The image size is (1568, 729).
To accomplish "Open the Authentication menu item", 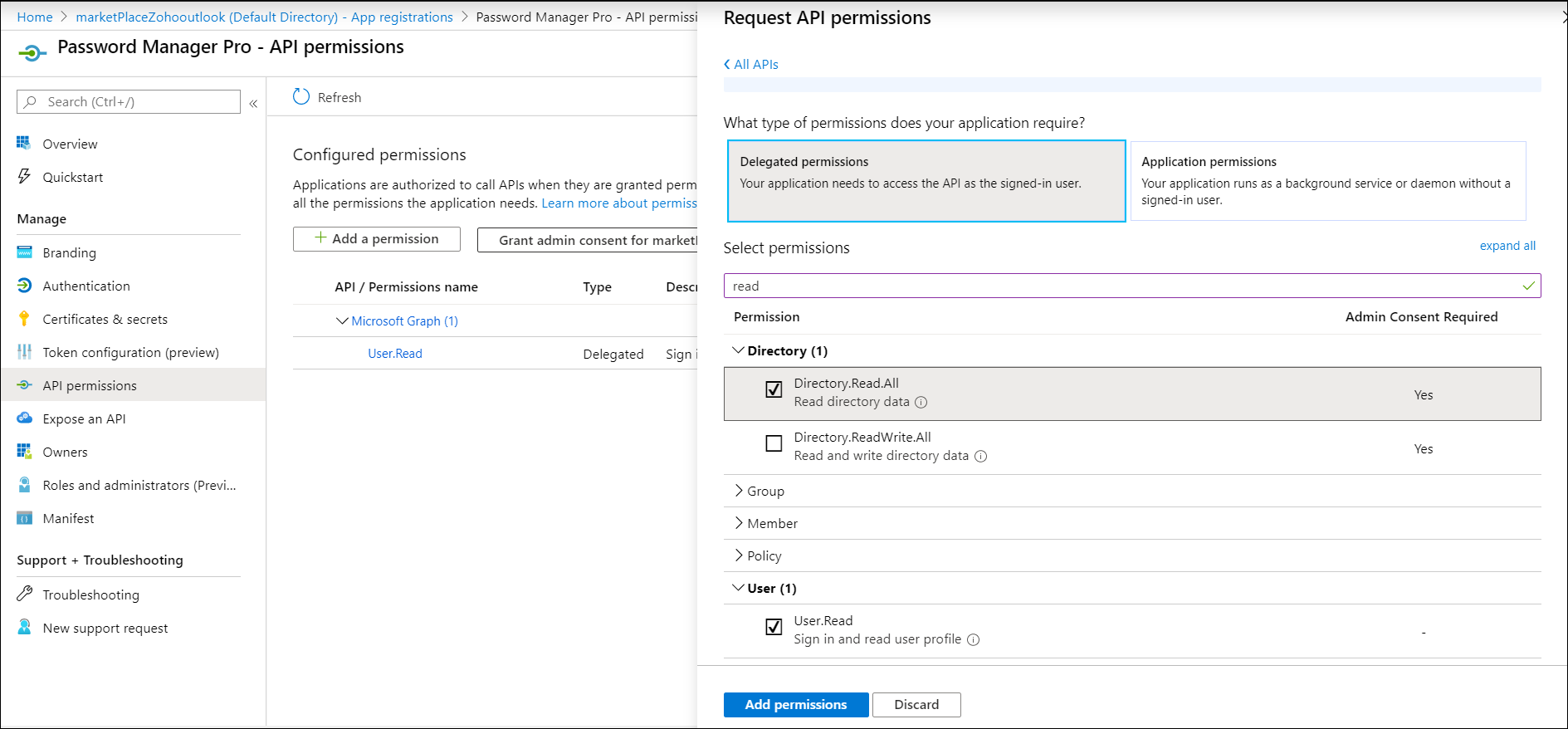I will coord(86,286).
